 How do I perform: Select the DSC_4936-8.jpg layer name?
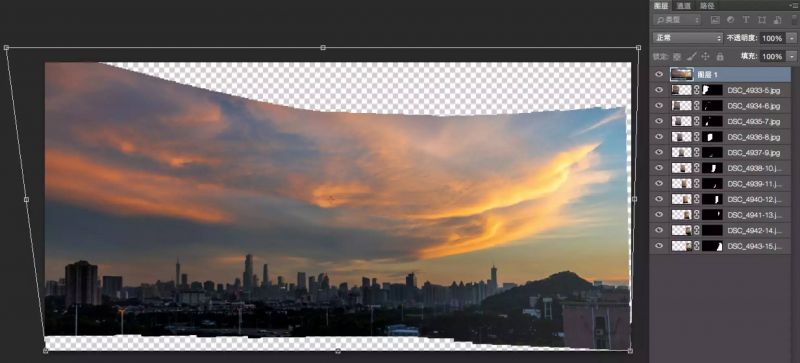[x=754, y=137]
